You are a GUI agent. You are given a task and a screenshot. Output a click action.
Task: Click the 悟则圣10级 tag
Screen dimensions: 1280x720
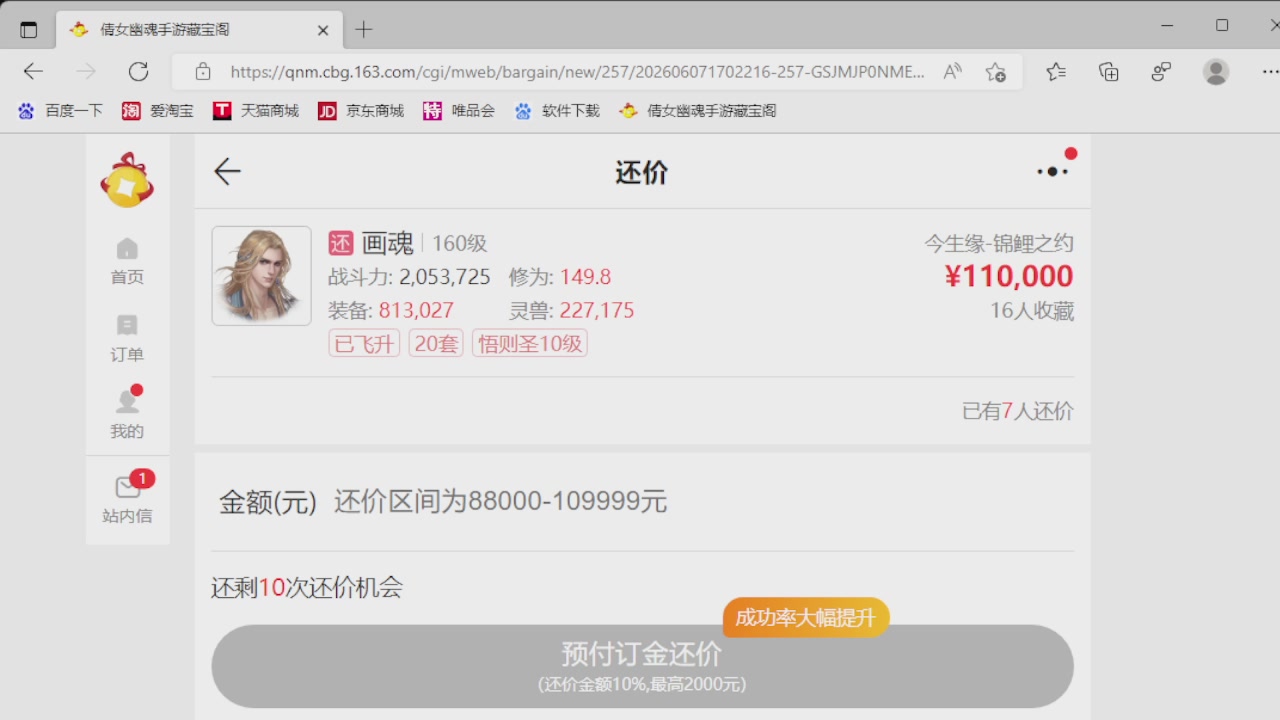pyautogui.click(x=530, y=344)
